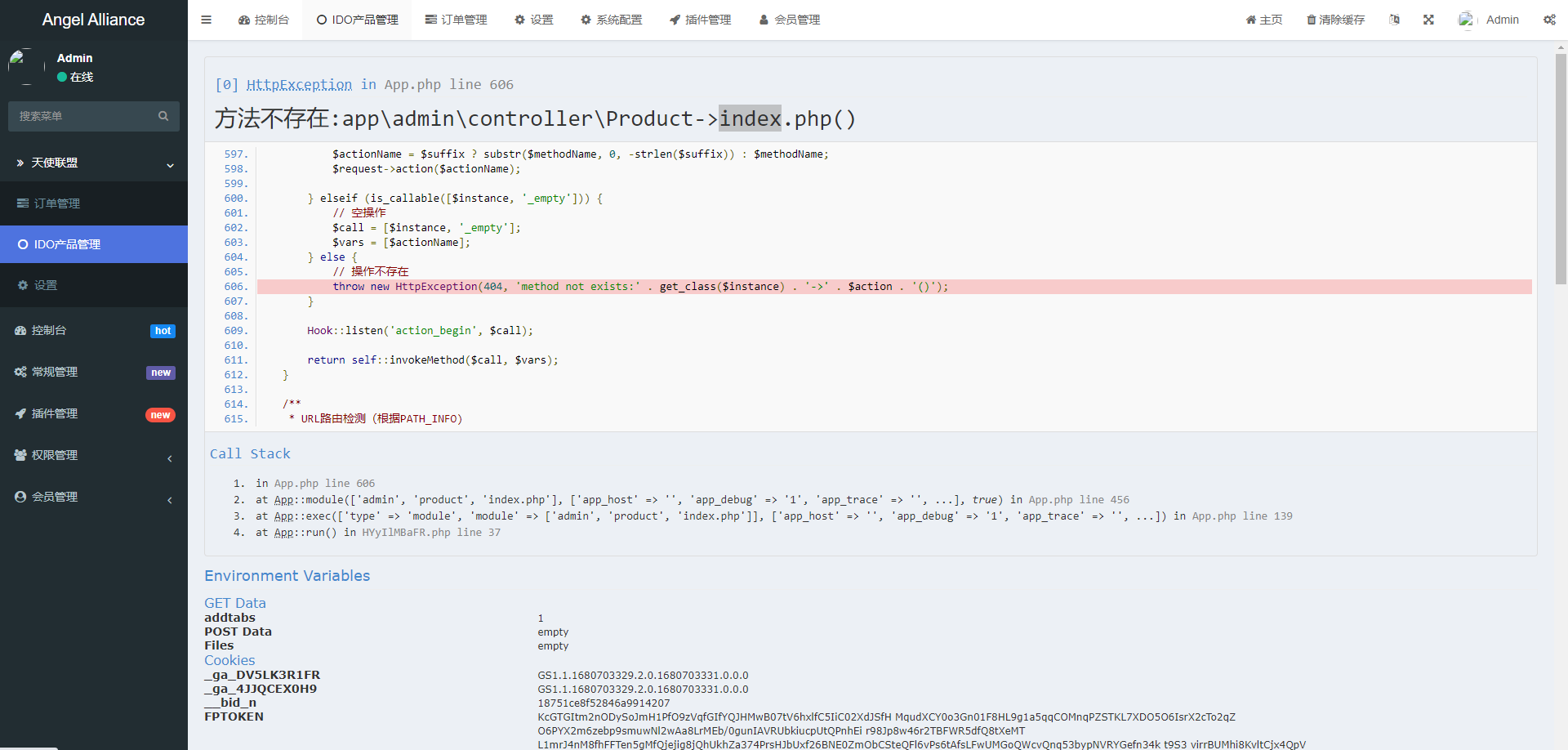Click the Angel Alliance logo title
Image resolution: width=1568 pixels, height=750 pixels.
(x=93, y=20)
